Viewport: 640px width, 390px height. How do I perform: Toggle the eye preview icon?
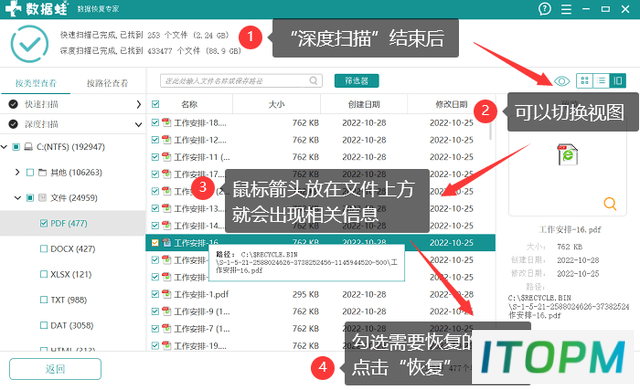click(562, 81)
